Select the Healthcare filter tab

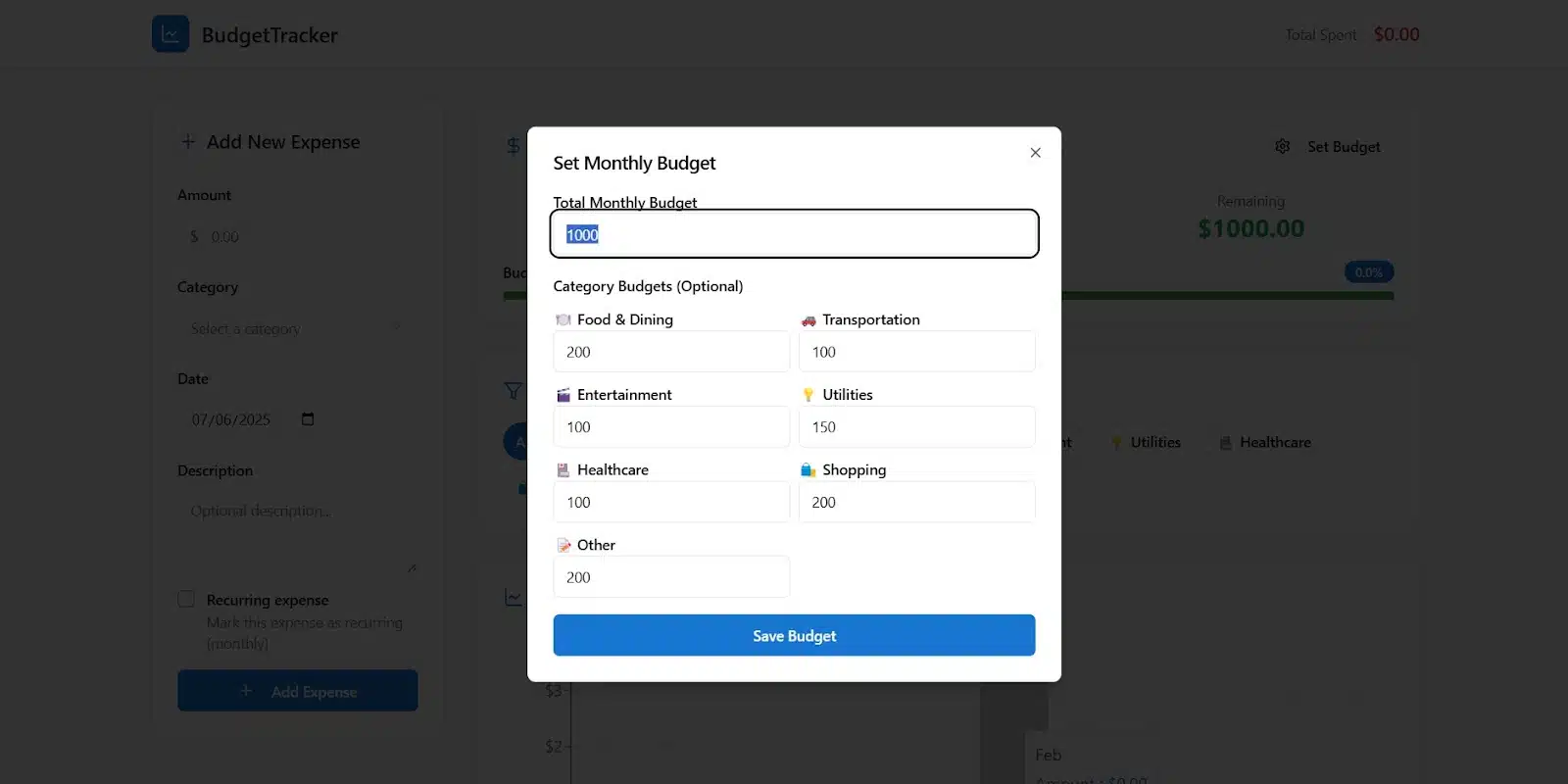click(1265, 443)
